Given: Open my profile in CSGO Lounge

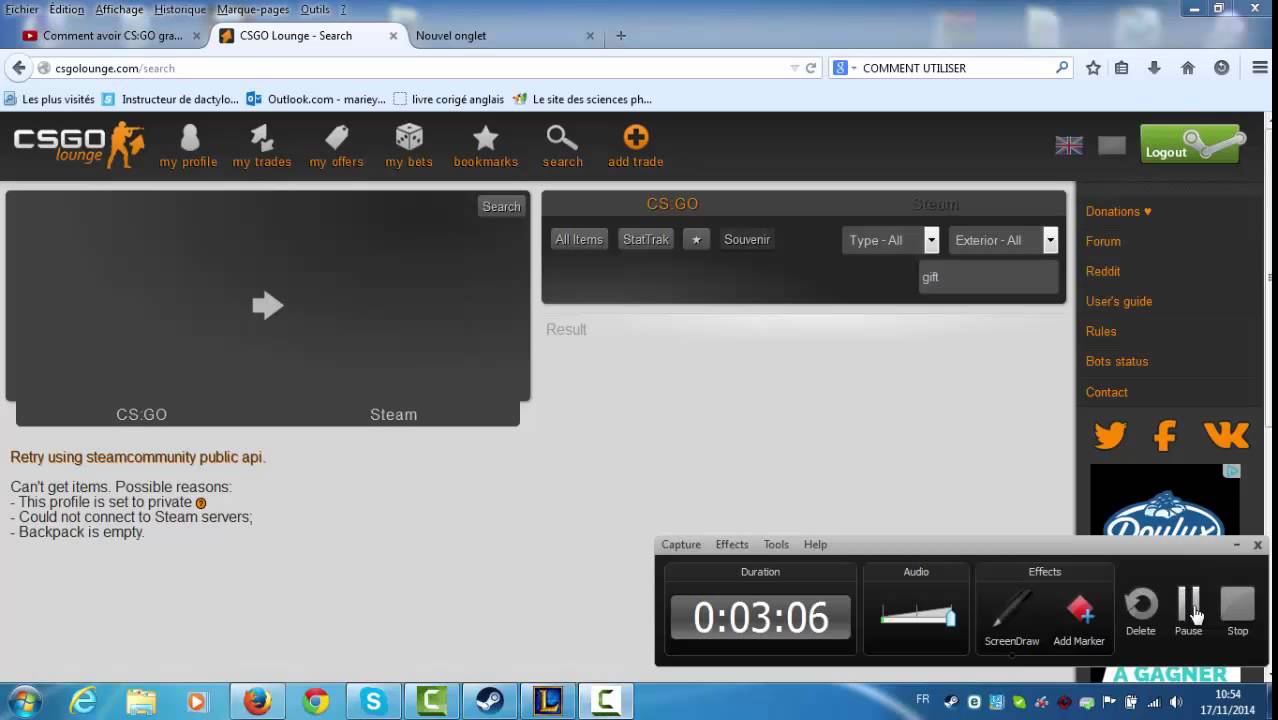Looking at the screenshot, I should pyautogui.click(x=188, y=146).
